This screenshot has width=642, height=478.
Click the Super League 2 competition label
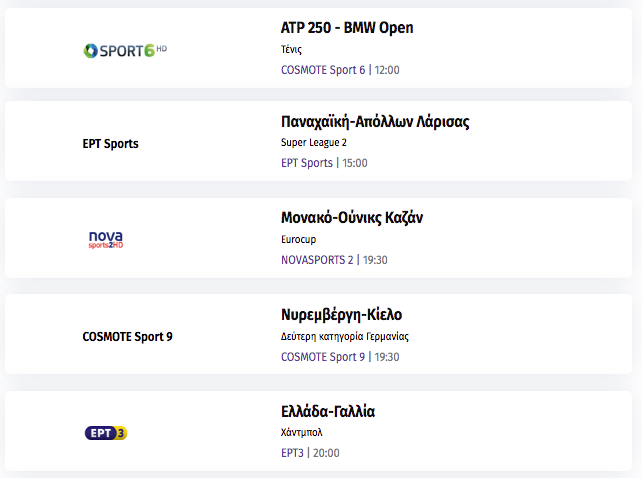[x=314, y=143]
